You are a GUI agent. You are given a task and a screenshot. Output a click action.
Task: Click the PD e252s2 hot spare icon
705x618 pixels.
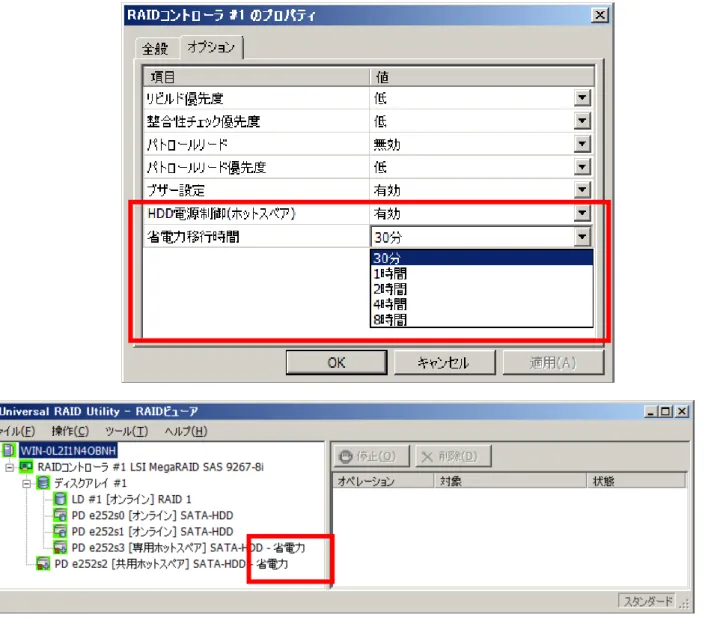coord(43,564)
